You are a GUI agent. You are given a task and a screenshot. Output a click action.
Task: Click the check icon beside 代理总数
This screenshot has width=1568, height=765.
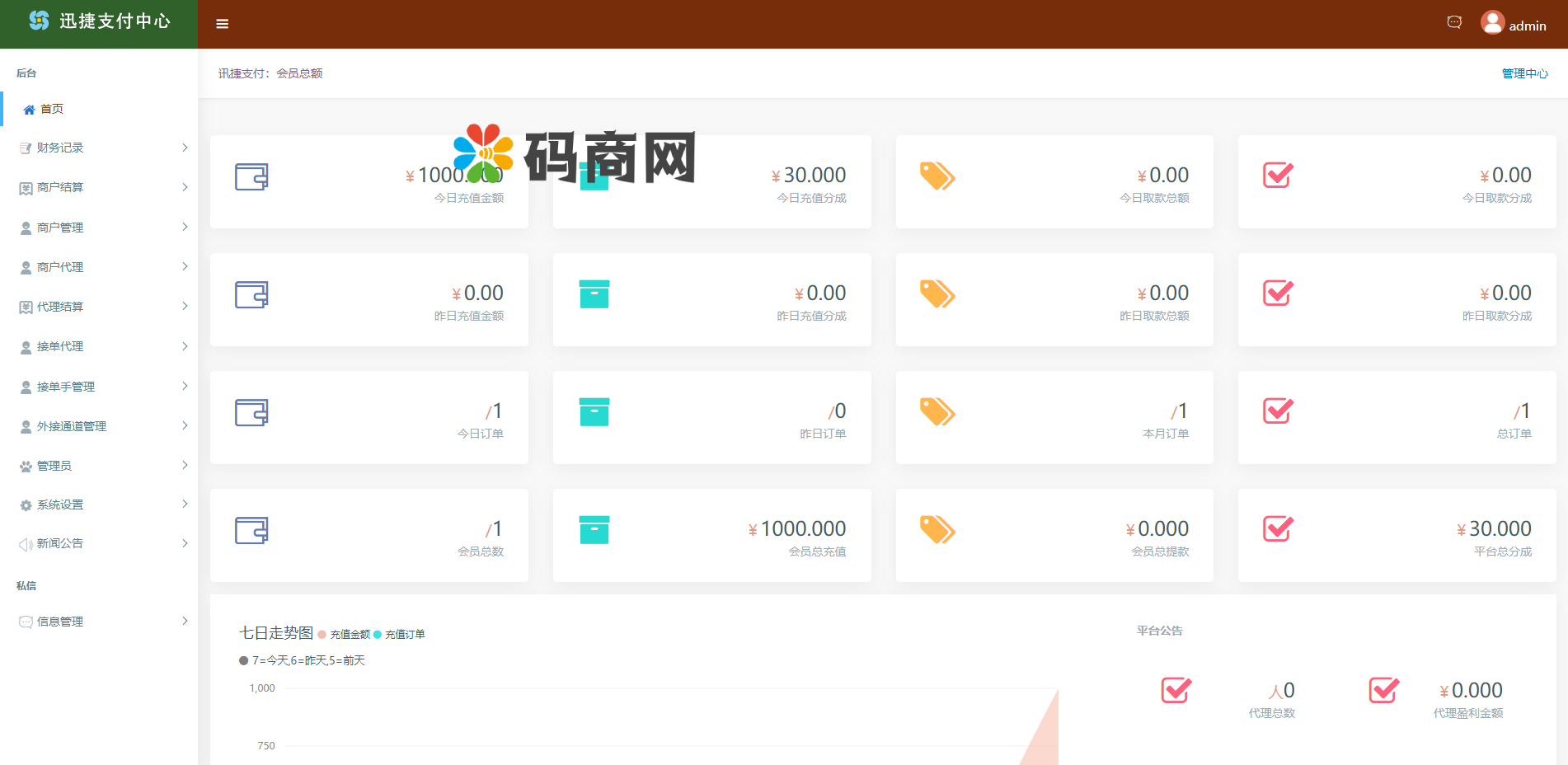(x=1176, y=690)
